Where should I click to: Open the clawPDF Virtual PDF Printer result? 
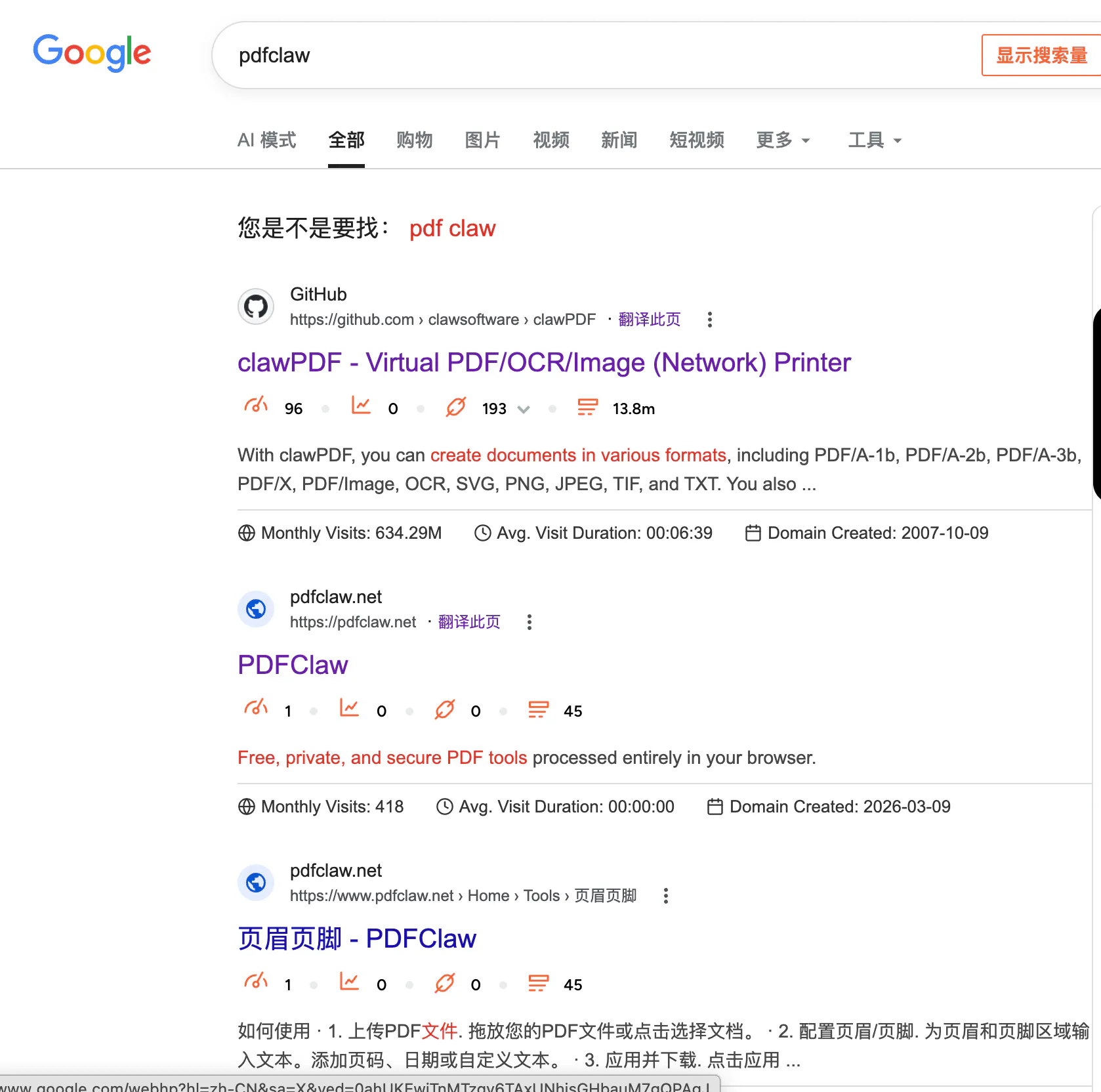pyautogui.click(x=544, y=362)
